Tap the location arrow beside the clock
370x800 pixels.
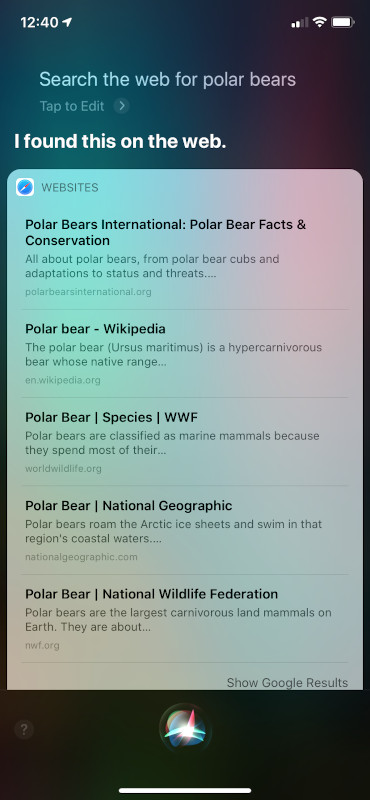[x=67, y=22]
